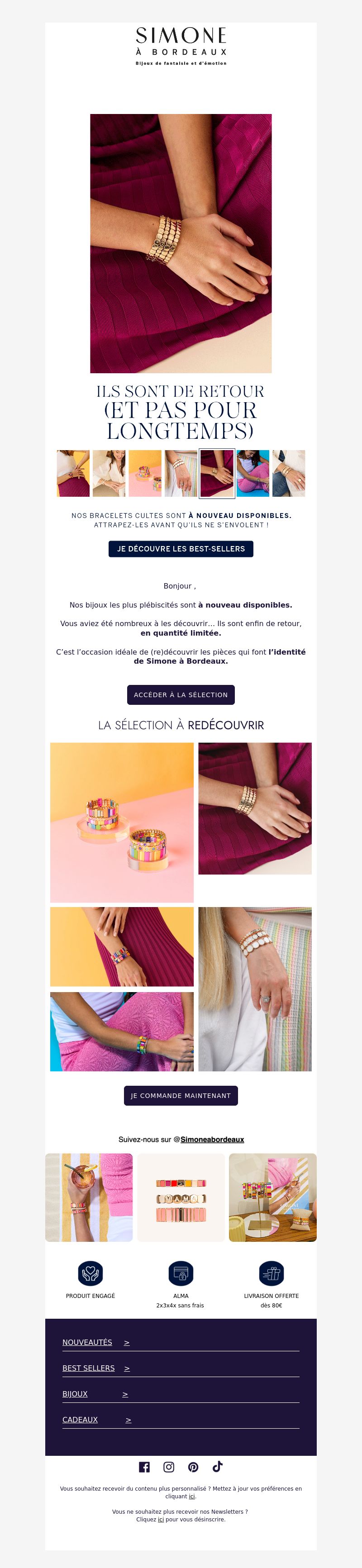Expand the Best Sellers arrow
The width and height of the screenshot is (362, 1568).
127,1368
